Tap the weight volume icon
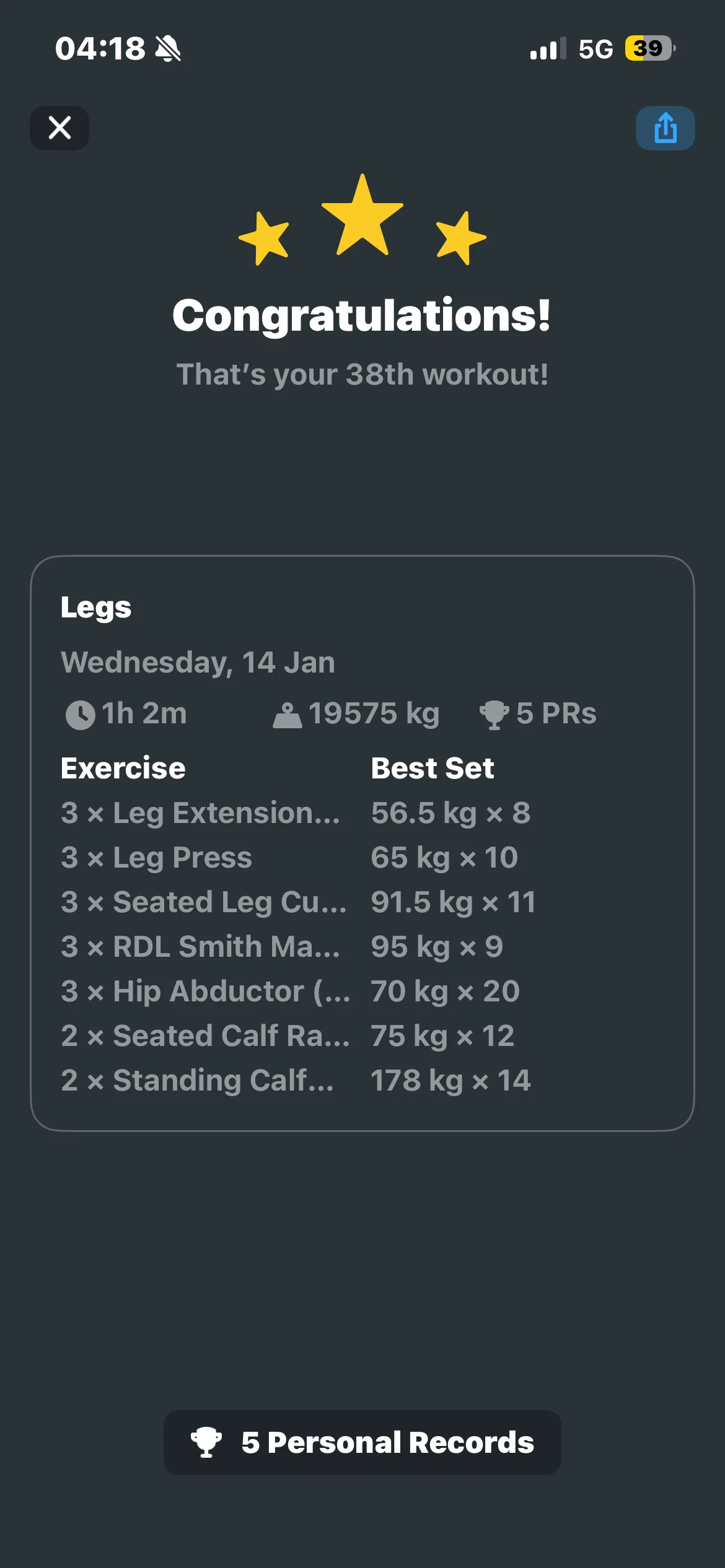The height and width of the screenshot is (1568, 725). click(287, 715)
